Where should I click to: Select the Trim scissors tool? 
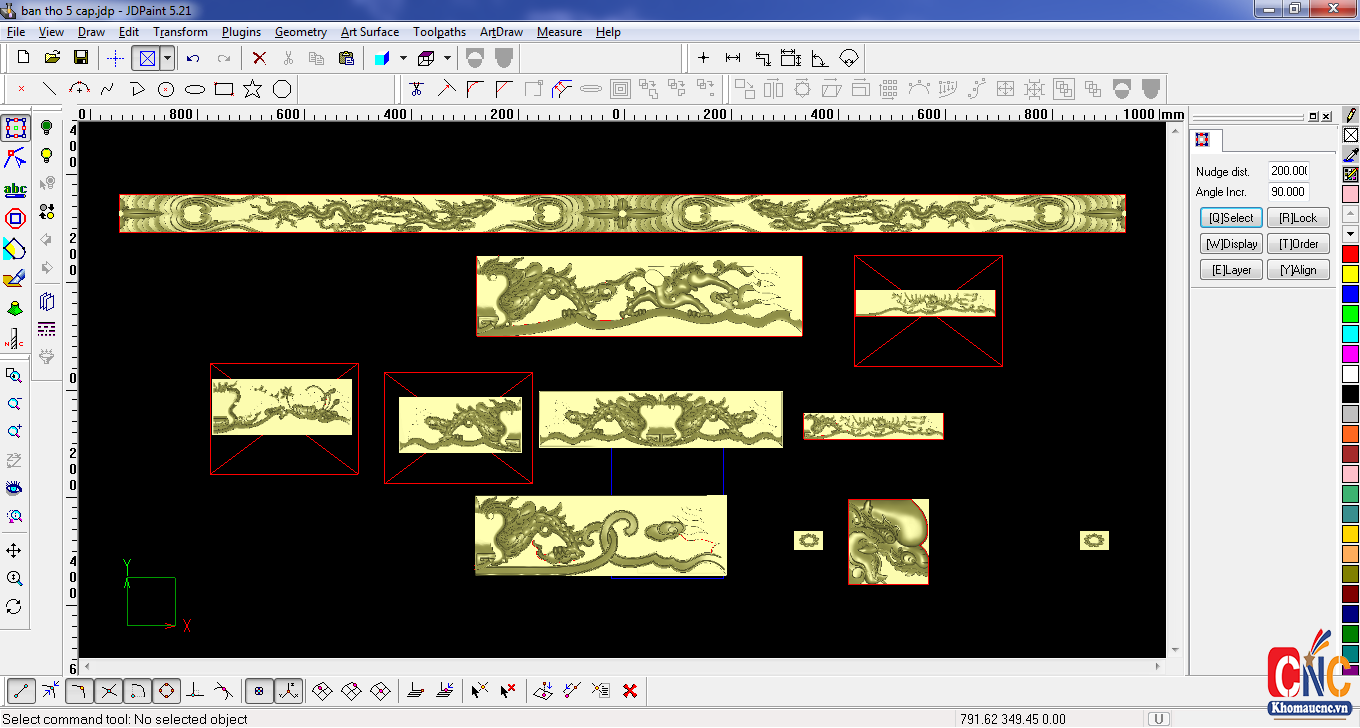pos(417,89)
